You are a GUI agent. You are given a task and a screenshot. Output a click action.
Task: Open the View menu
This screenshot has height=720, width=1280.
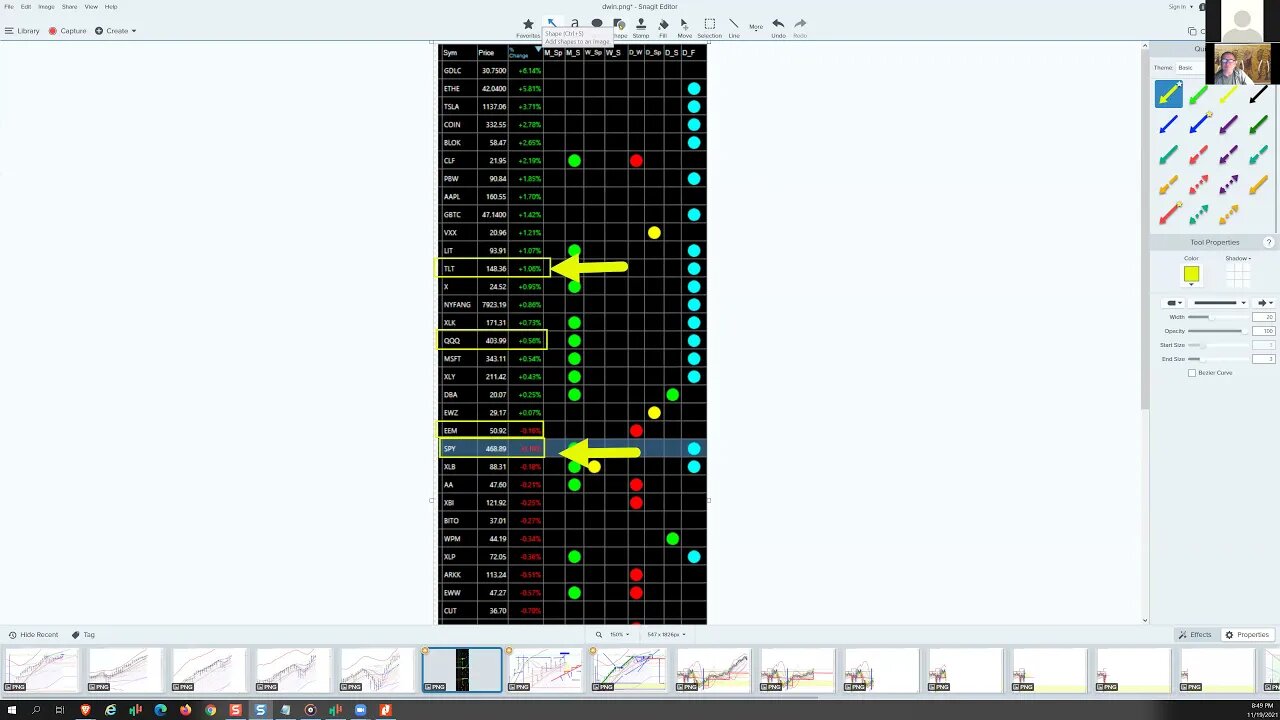point(91,7)
